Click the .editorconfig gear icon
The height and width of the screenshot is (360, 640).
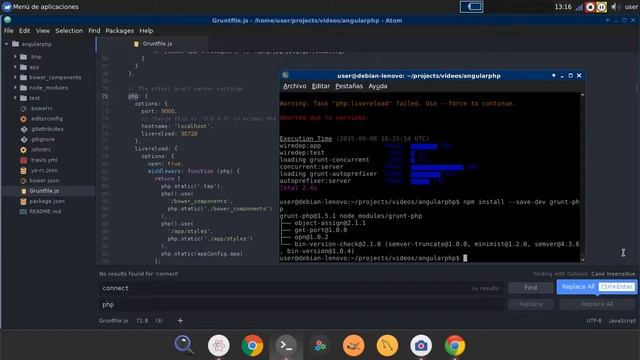click(24, 119)
